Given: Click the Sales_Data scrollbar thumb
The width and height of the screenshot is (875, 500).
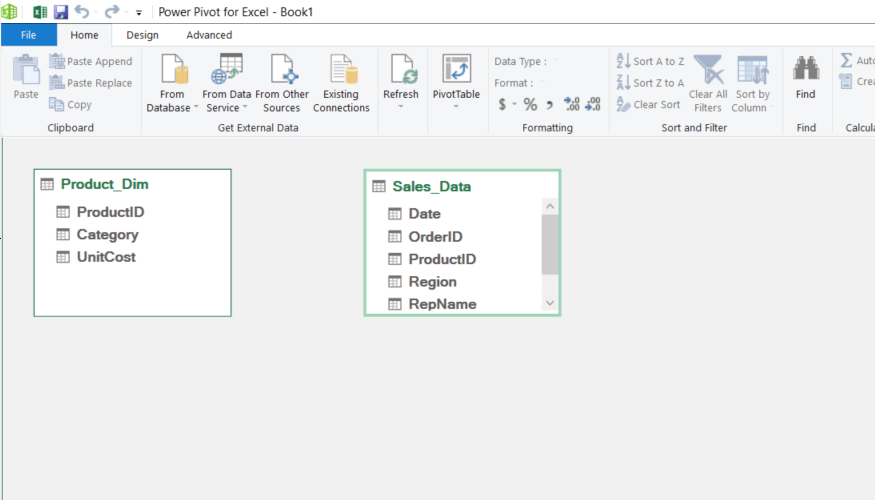Looking at the screenshot, I should click(x=550, y=244).
